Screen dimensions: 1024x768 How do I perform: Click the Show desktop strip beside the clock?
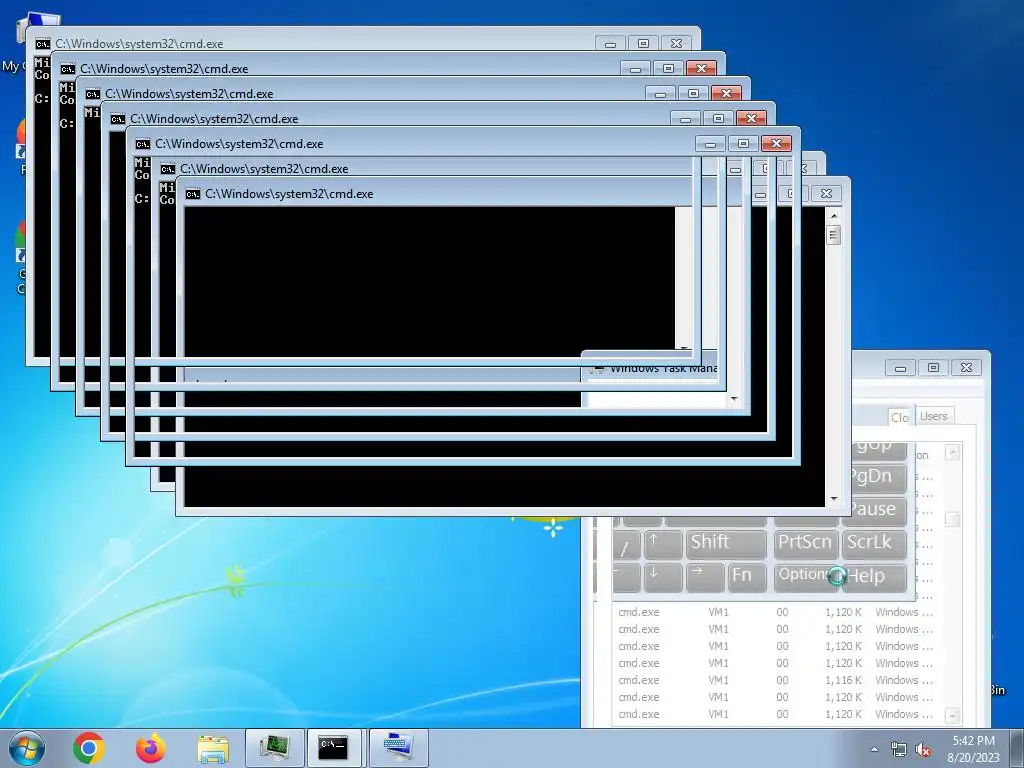click(x=1017, y=748)
